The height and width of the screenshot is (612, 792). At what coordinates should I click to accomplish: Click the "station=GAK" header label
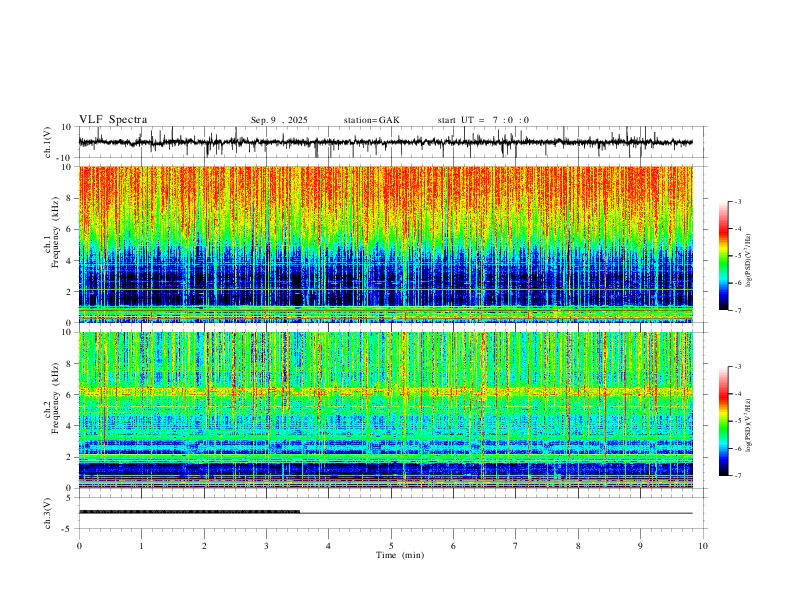coord(371,120)
